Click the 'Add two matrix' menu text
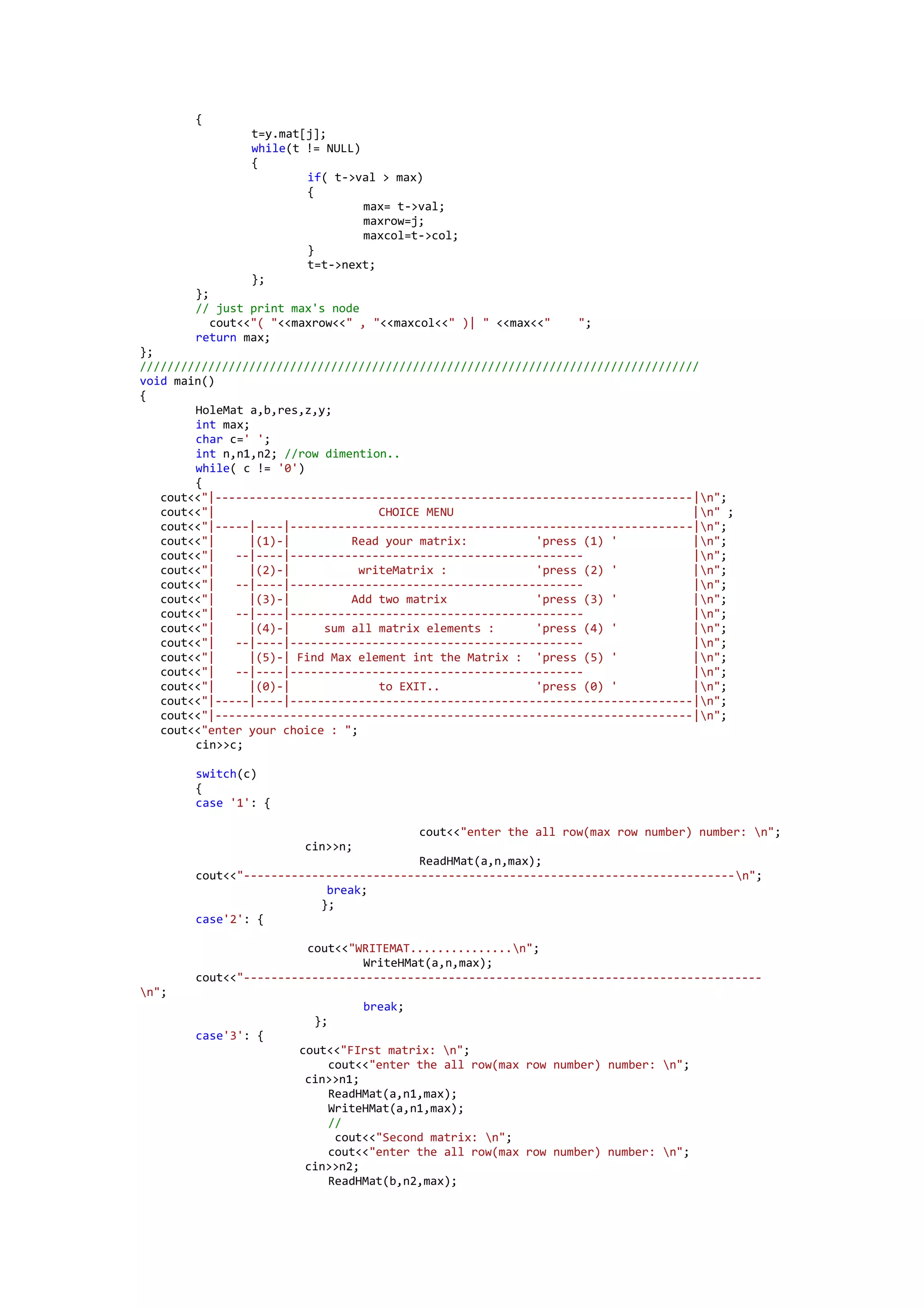Viewport: 924px width, 1307px height. (x=398, y=599)
